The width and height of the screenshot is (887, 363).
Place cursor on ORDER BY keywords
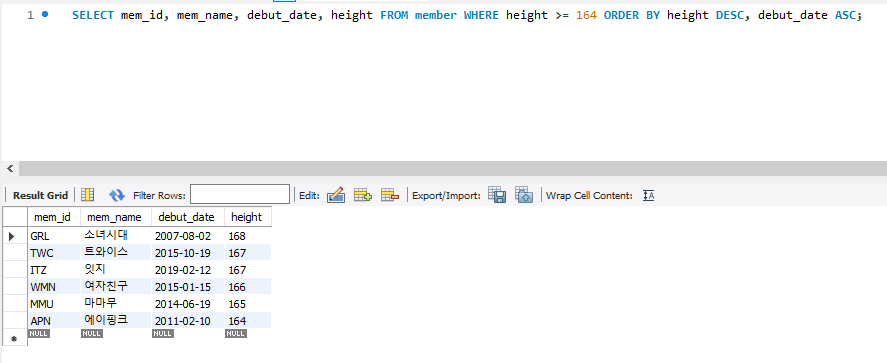pyautogui.click(x=632, y=15)
